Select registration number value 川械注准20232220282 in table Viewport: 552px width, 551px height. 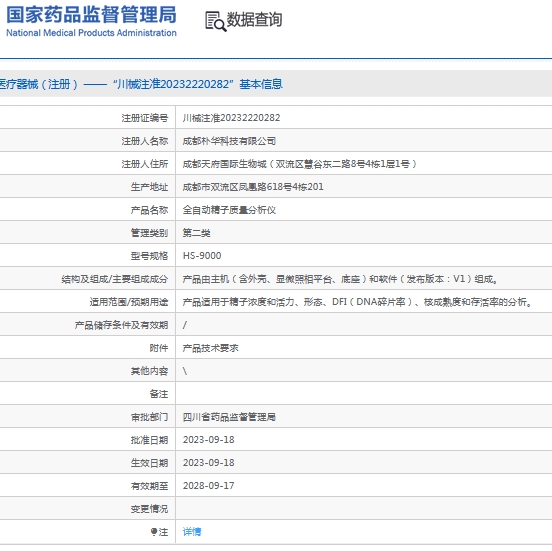click(231, 118)
